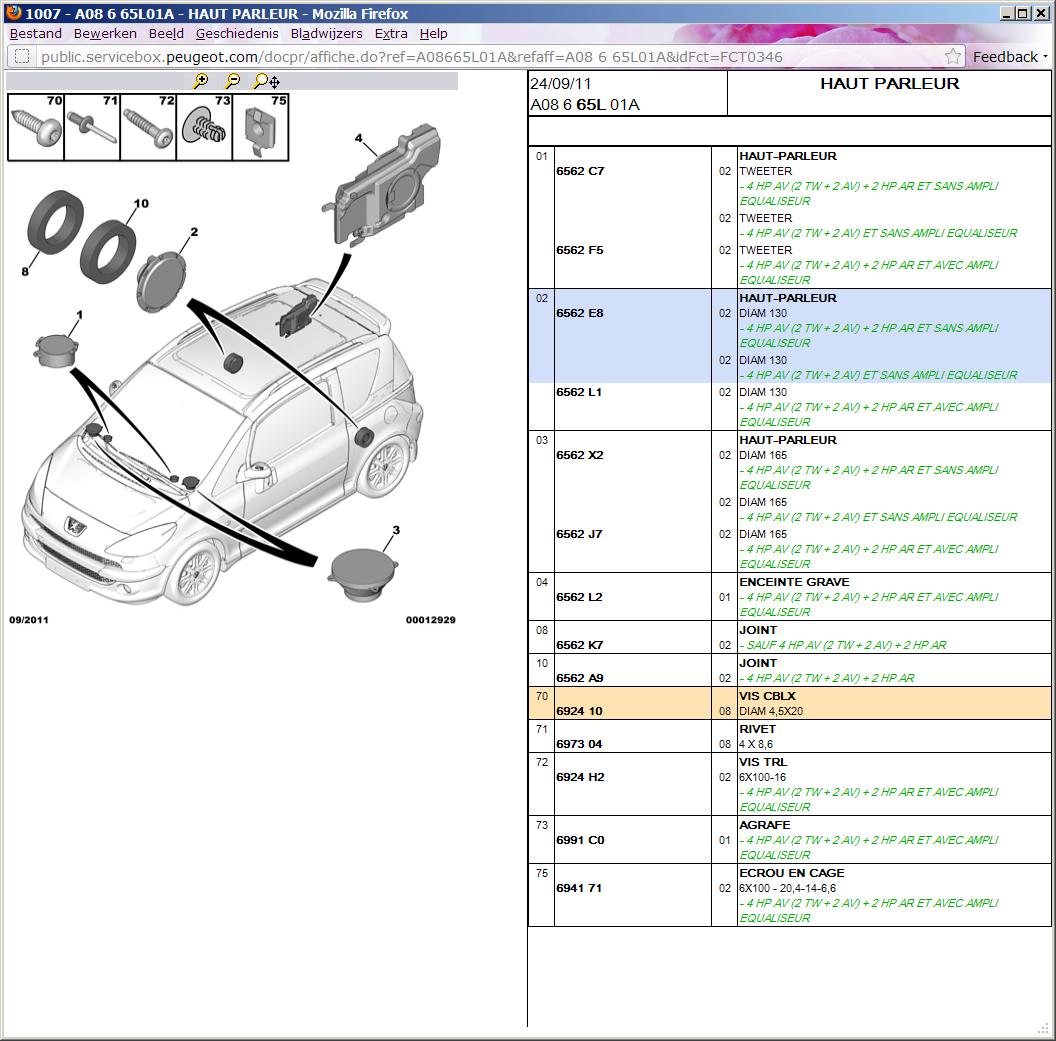This screenshot has height=1041, width=1056.
Task: Click the page identity icon in address bar
Action: click(22, 57)
